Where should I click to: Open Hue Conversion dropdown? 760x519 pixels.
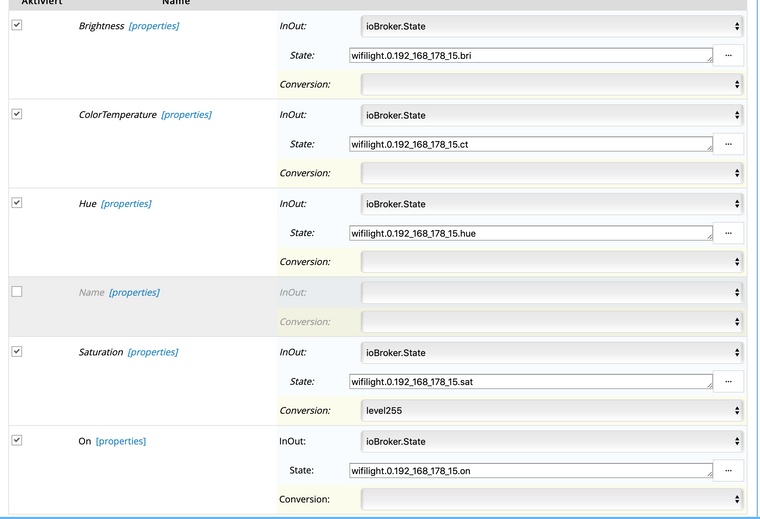coord(552,262)
